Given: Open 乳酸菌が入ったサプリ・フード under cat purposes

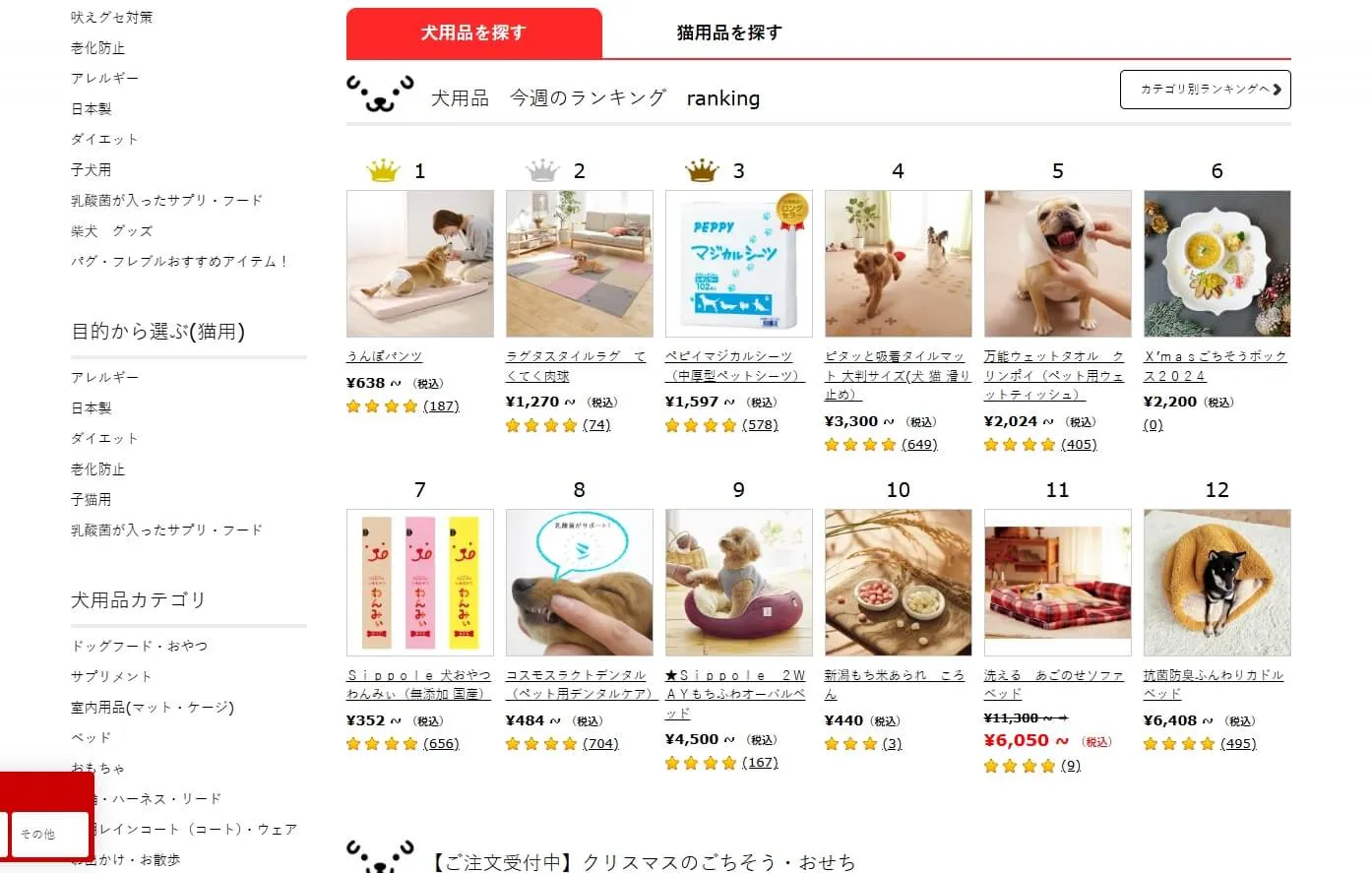Looking at the screenshot, I should pos(166,530).
